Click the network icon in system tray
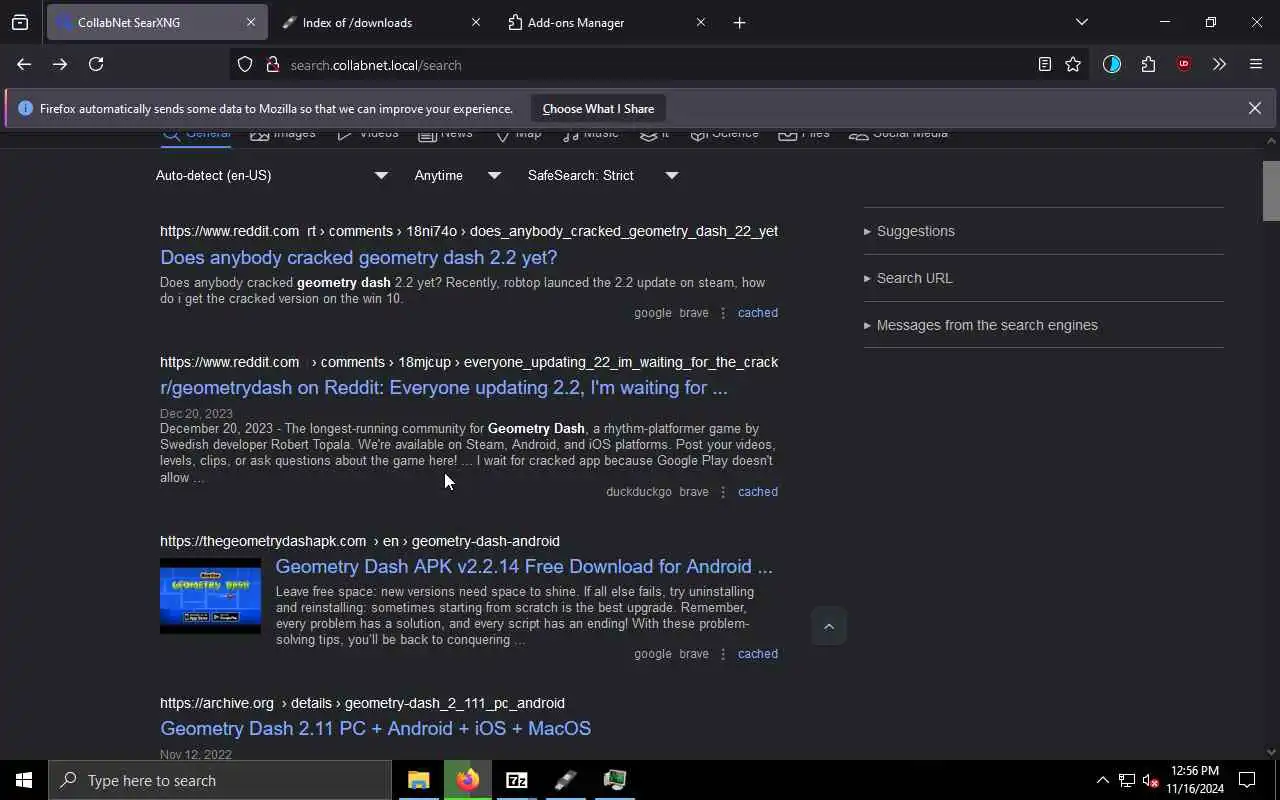Screen dimensions: 1280x800 point(1126,780)
